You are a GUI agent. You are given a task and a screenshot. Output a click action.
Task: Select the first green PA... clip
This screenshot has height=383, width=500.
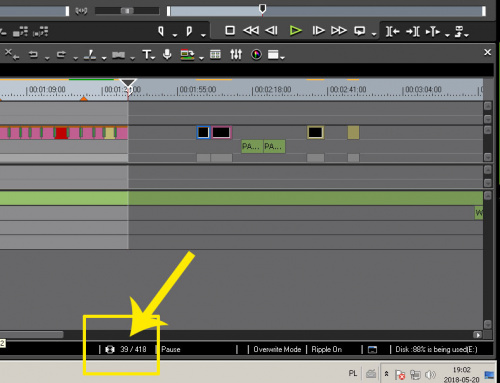pyautogui.click(x=252, y=146)
